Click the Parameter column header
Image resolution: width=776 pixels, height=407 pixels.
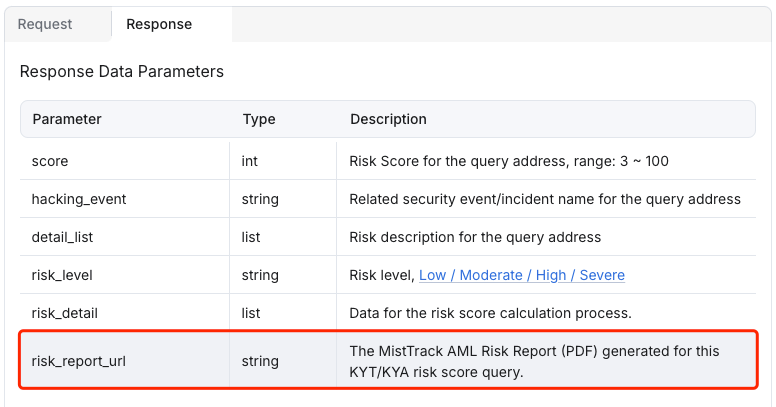pyautogui.click(x=67, y=119)
